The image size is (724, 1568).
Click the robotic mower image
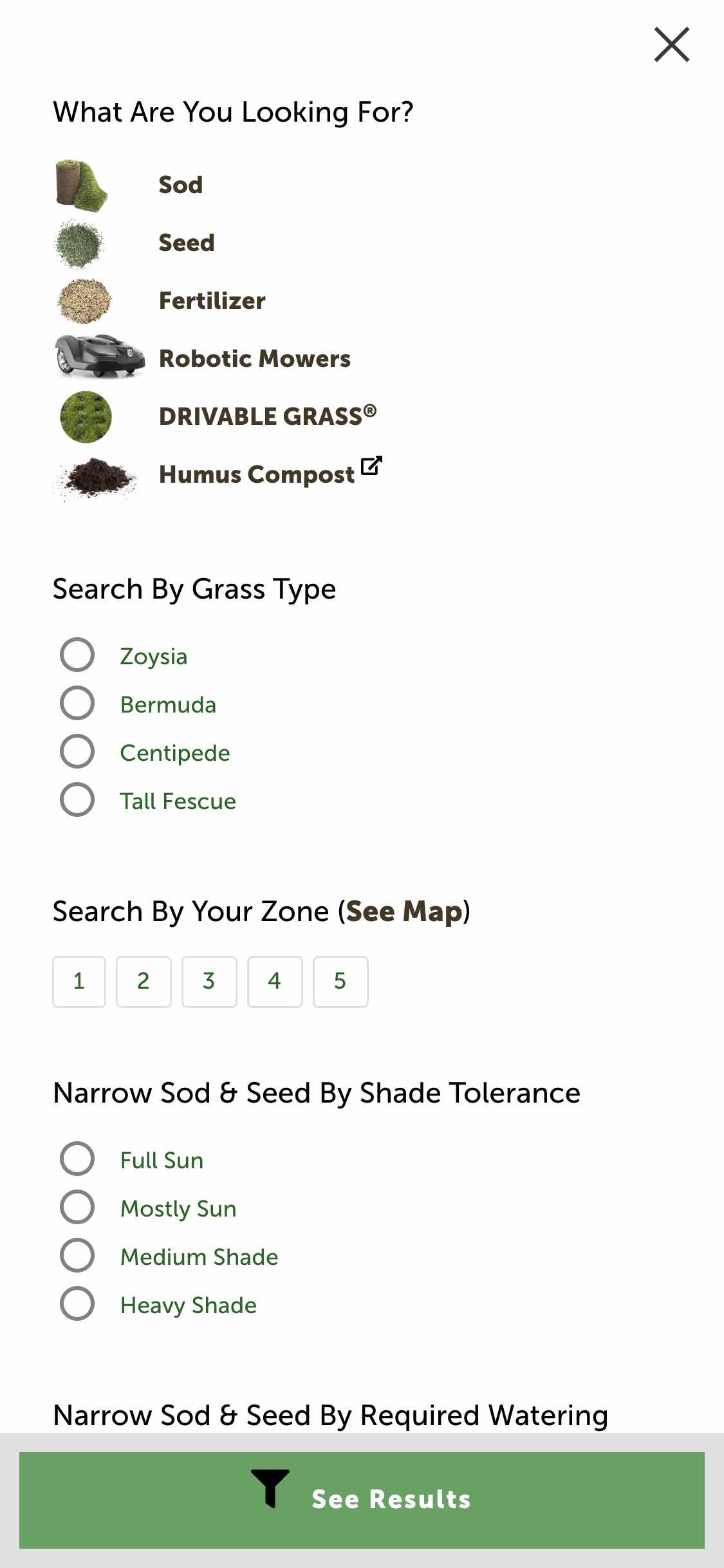100,356
